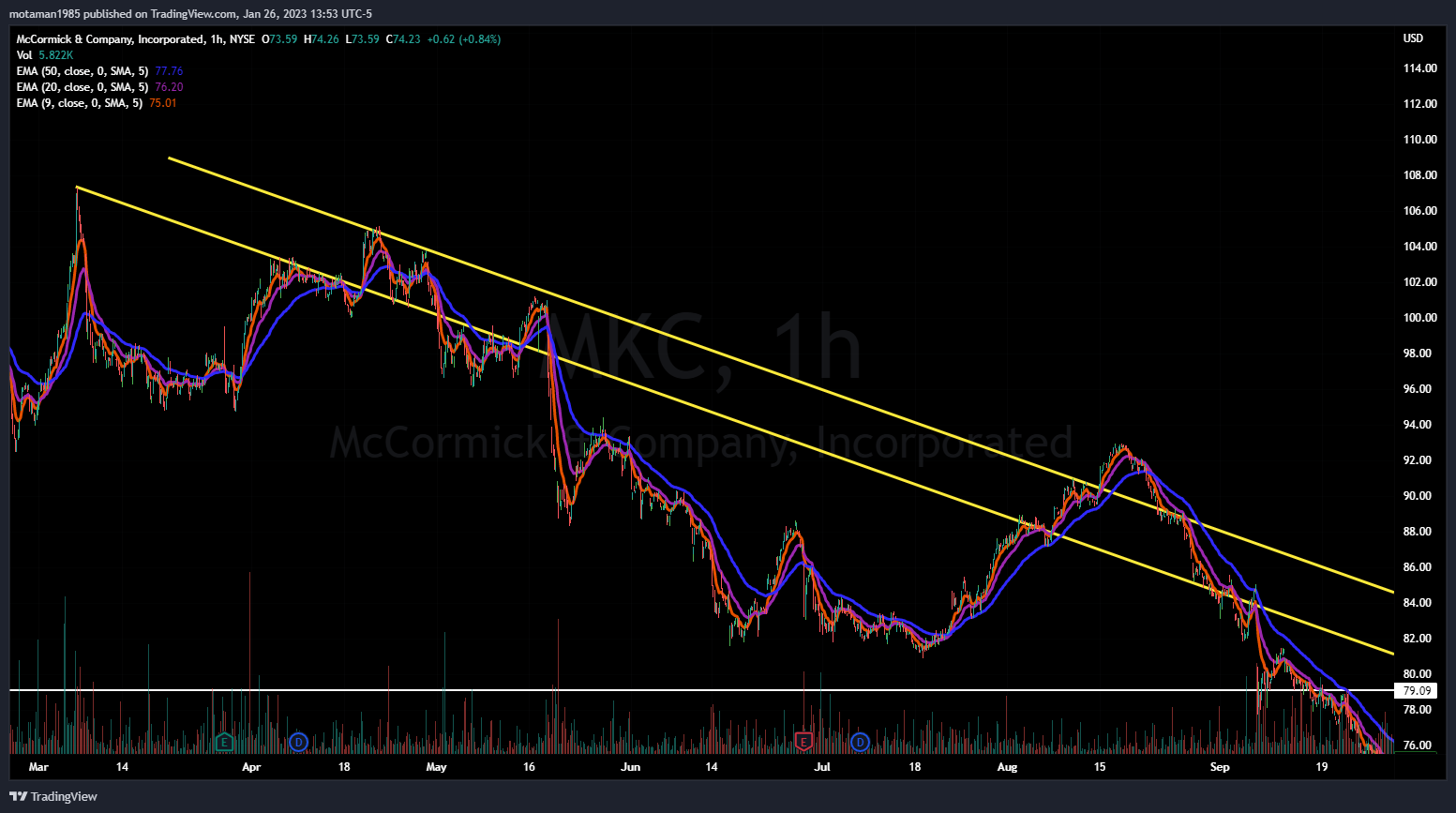The width and height of the screenshot is (1456, 813).
Task: Click the Sep label on time axis
Action: coord(1220,767)
